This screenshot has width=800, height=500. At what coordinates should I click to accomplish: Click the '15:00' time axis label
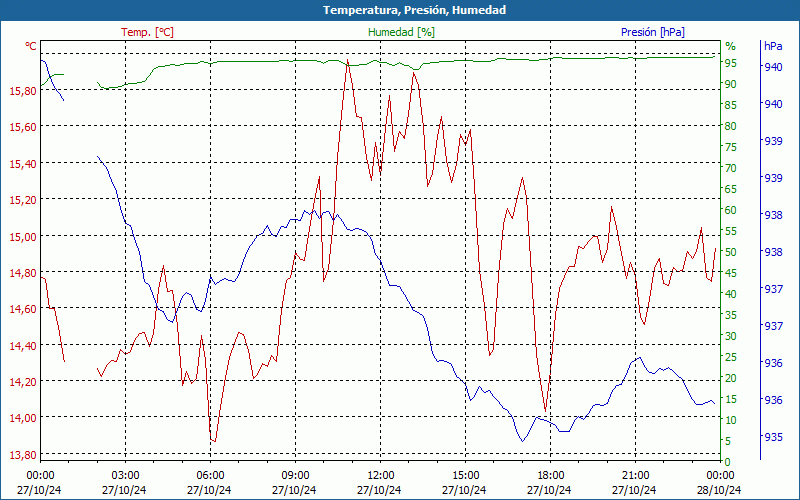coord(465,474)
